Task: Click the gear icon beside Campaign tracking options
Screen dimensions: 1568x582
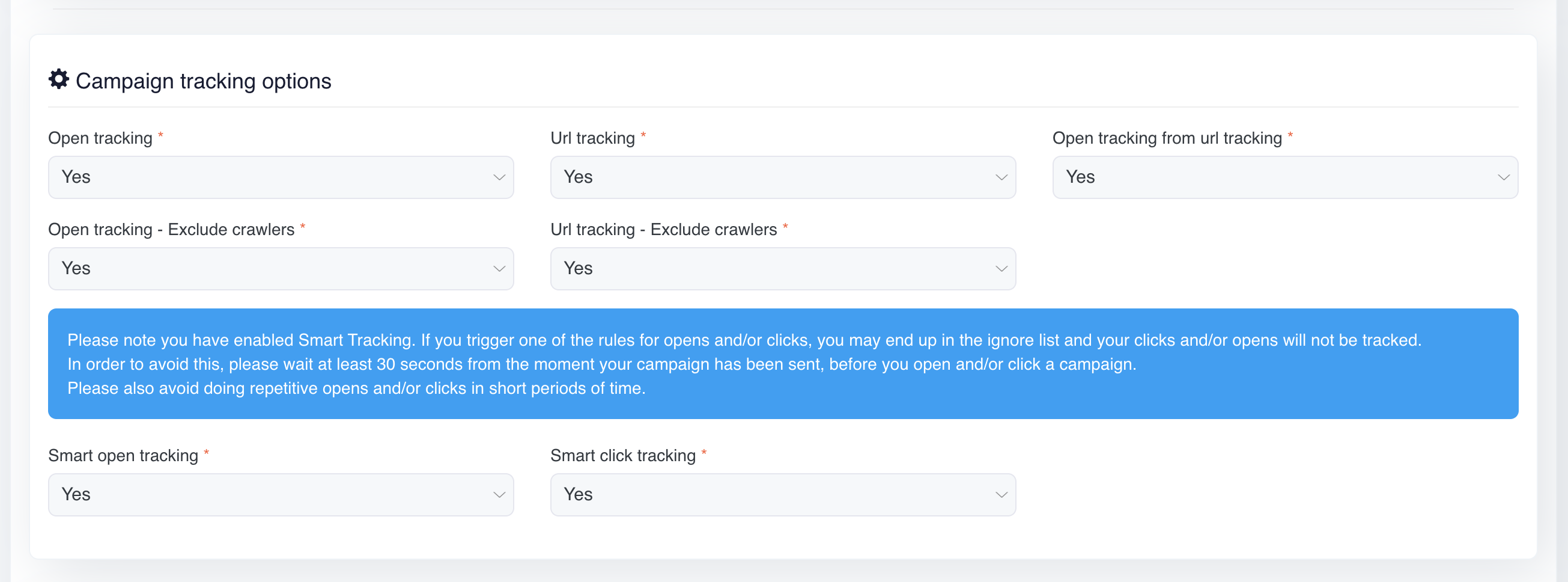Action: [x=58, y=79]
